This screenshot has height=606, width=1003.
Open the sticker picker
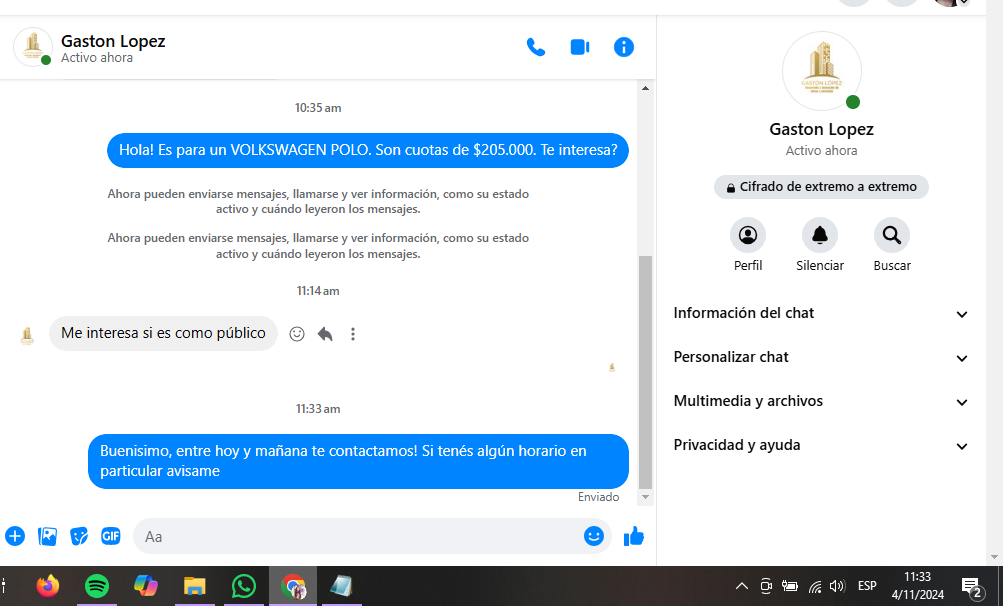(79, 536)
